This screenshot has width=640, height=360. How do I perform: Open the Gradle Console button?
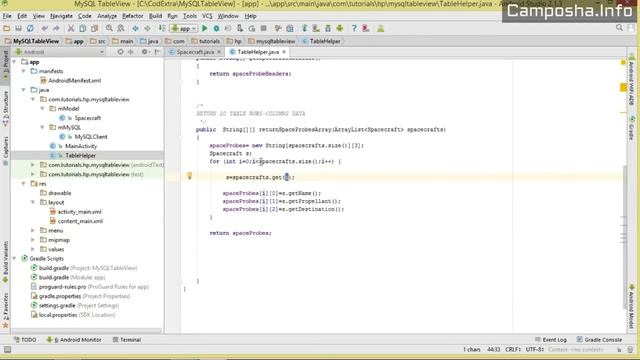click(x=599, y=340)
